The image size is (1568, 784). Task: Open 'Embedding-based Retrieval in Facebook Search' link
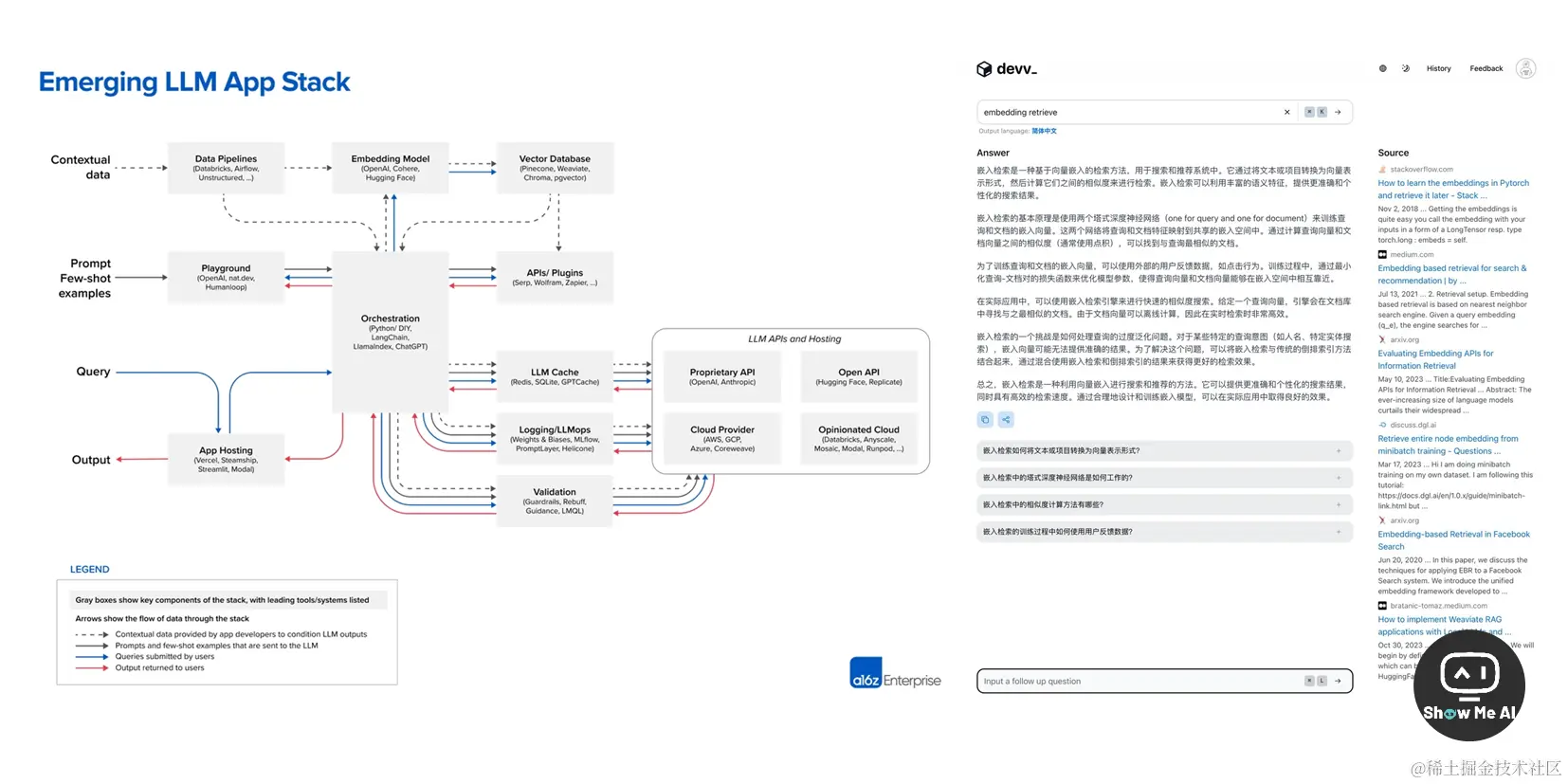click(1453, 540)
